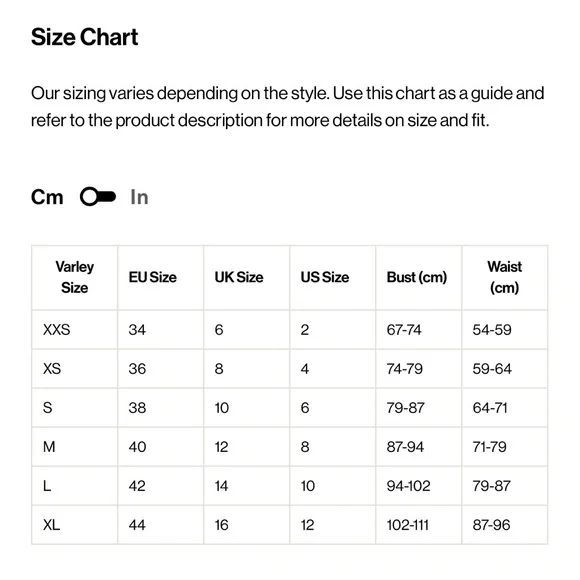Click the UK Size column header
580x580 pixels.
tap(239, 277)
